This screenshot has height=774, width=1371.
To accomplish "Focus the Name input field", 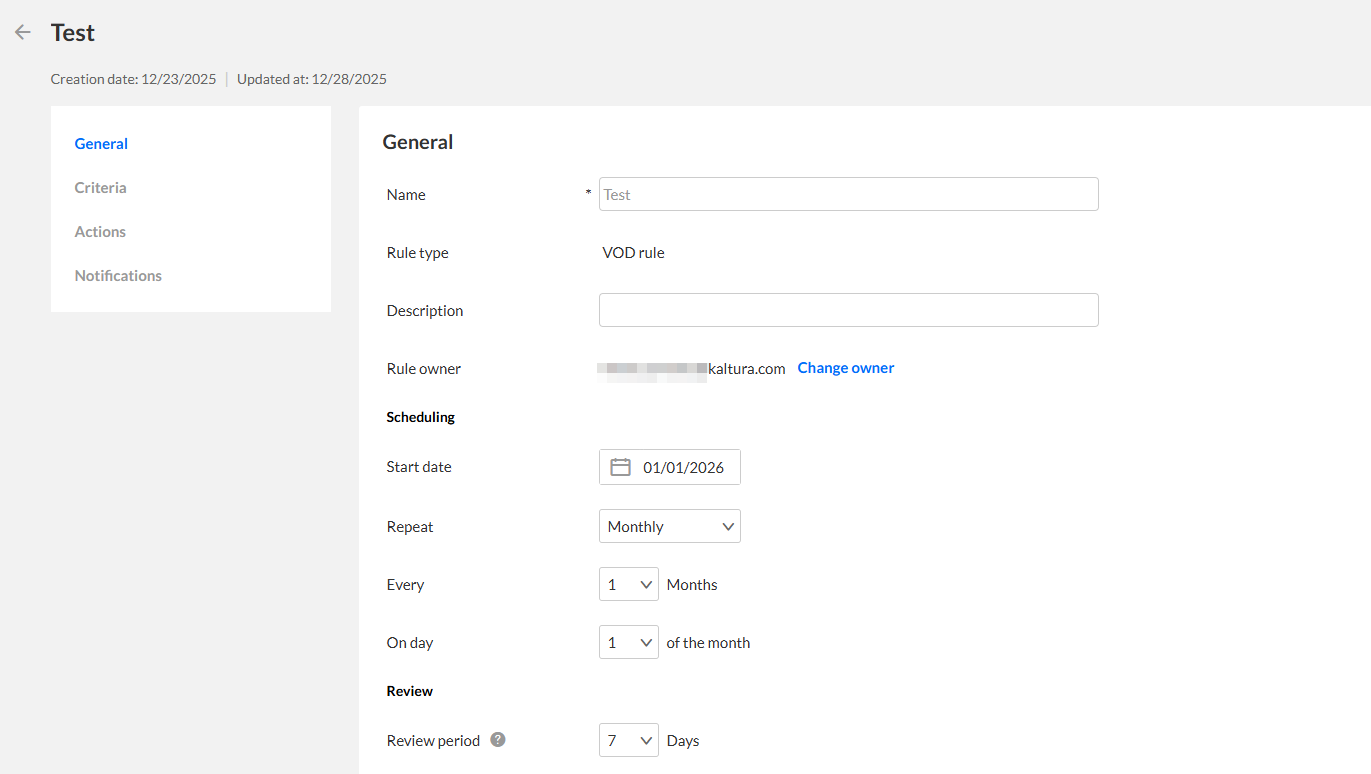I will 848,194.
